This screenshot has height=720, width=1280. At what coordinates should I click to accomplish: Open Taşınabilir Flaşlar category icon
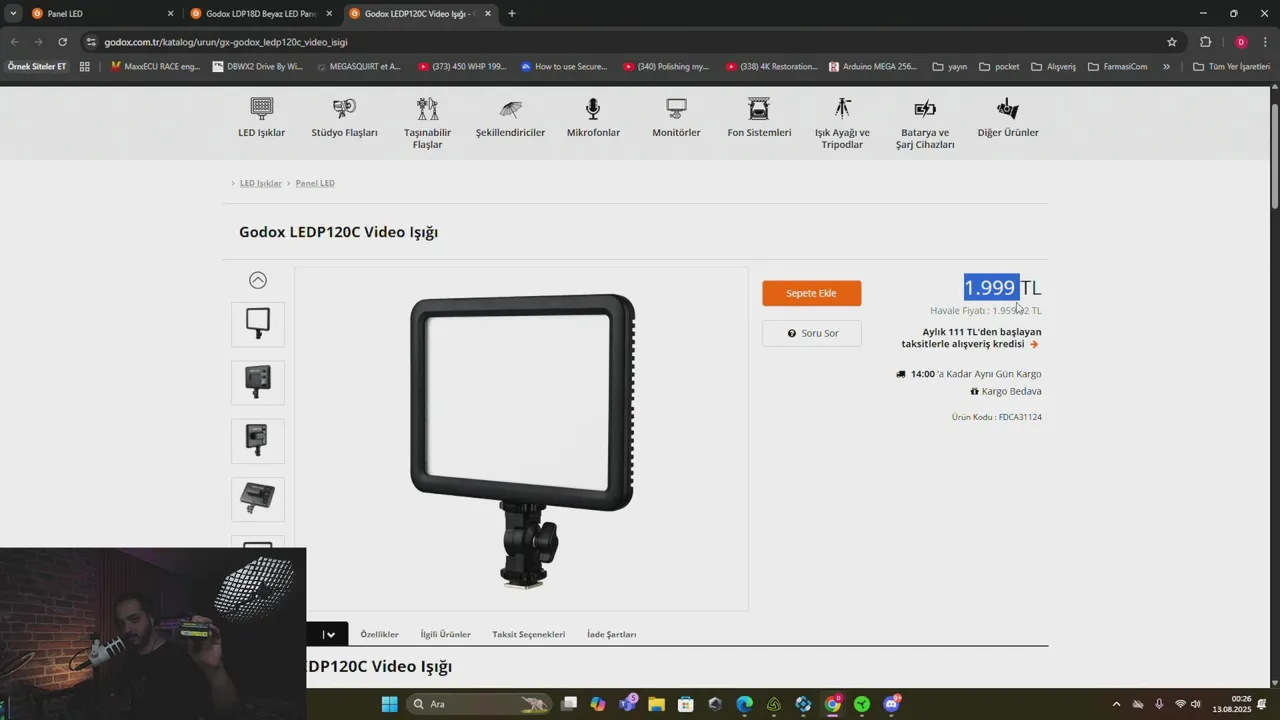[x=427, y=108]
